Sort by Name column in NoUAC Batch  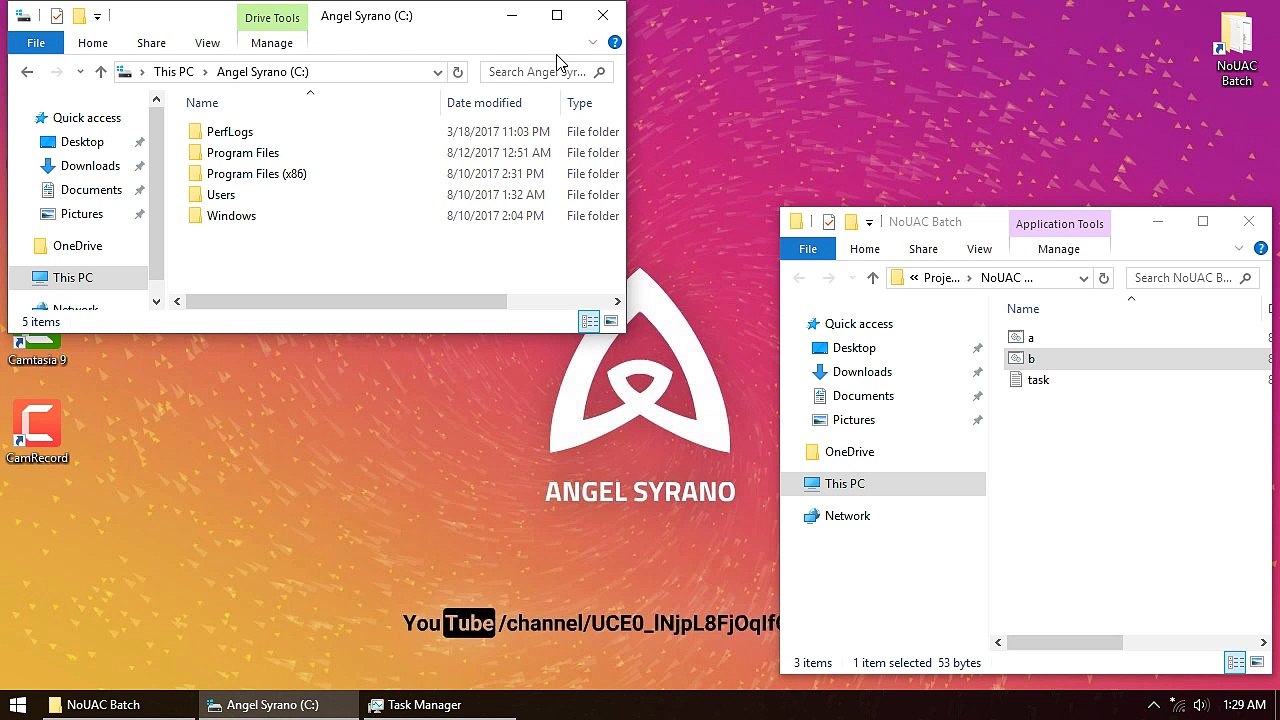click(1023, 309)
